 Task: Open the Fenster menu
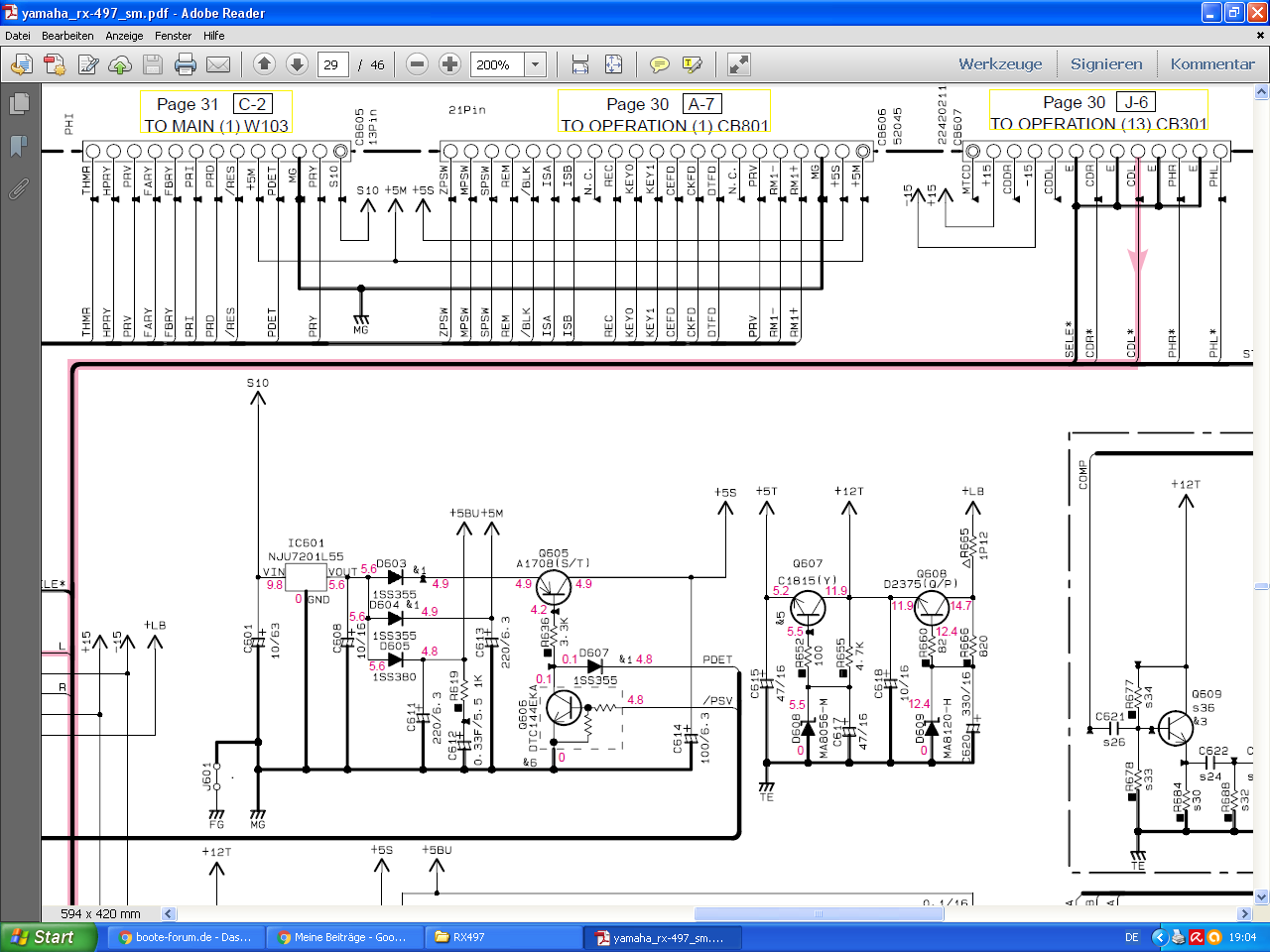coord(174,36)
